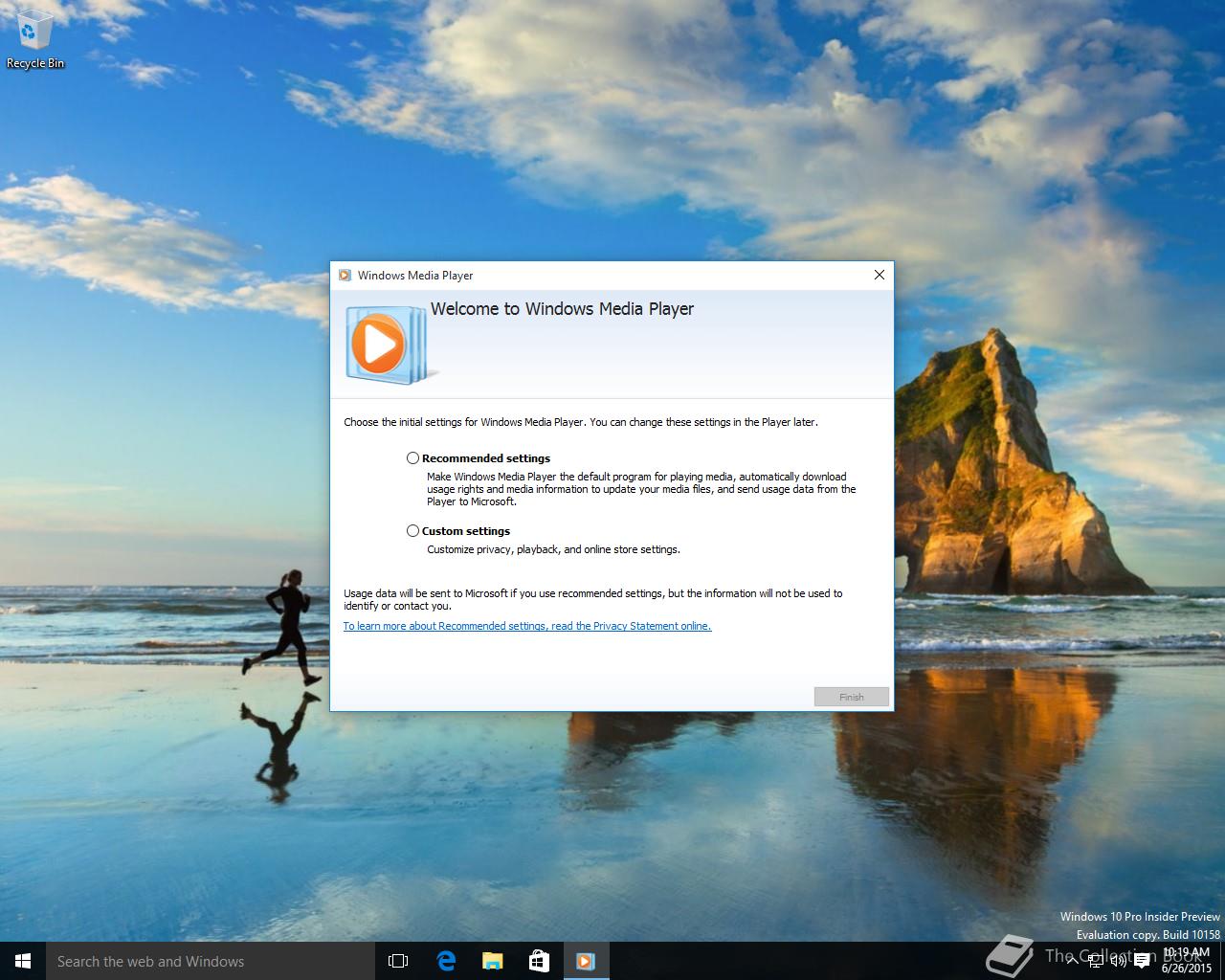Click the 10:19 AM taskbar clock
Viewport: 1225px width, 980px height.
click(x=1186, y=960)
